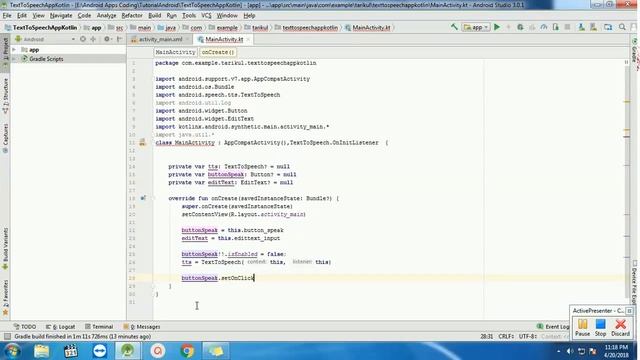The image size is (640, 360).
Task: Click texttospeechappkotlin breadcrumb folder
Action: pos(307,28)
